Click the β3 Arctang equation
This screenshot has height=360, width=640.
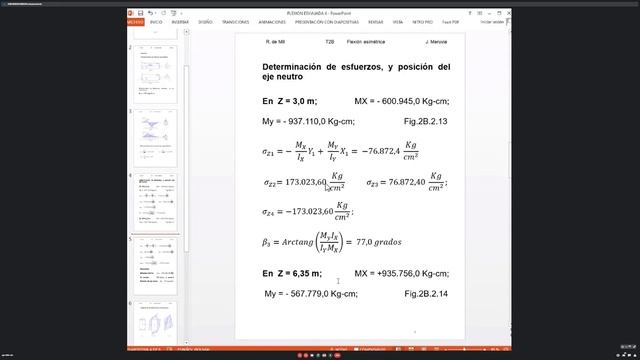(x=332, y=242)
